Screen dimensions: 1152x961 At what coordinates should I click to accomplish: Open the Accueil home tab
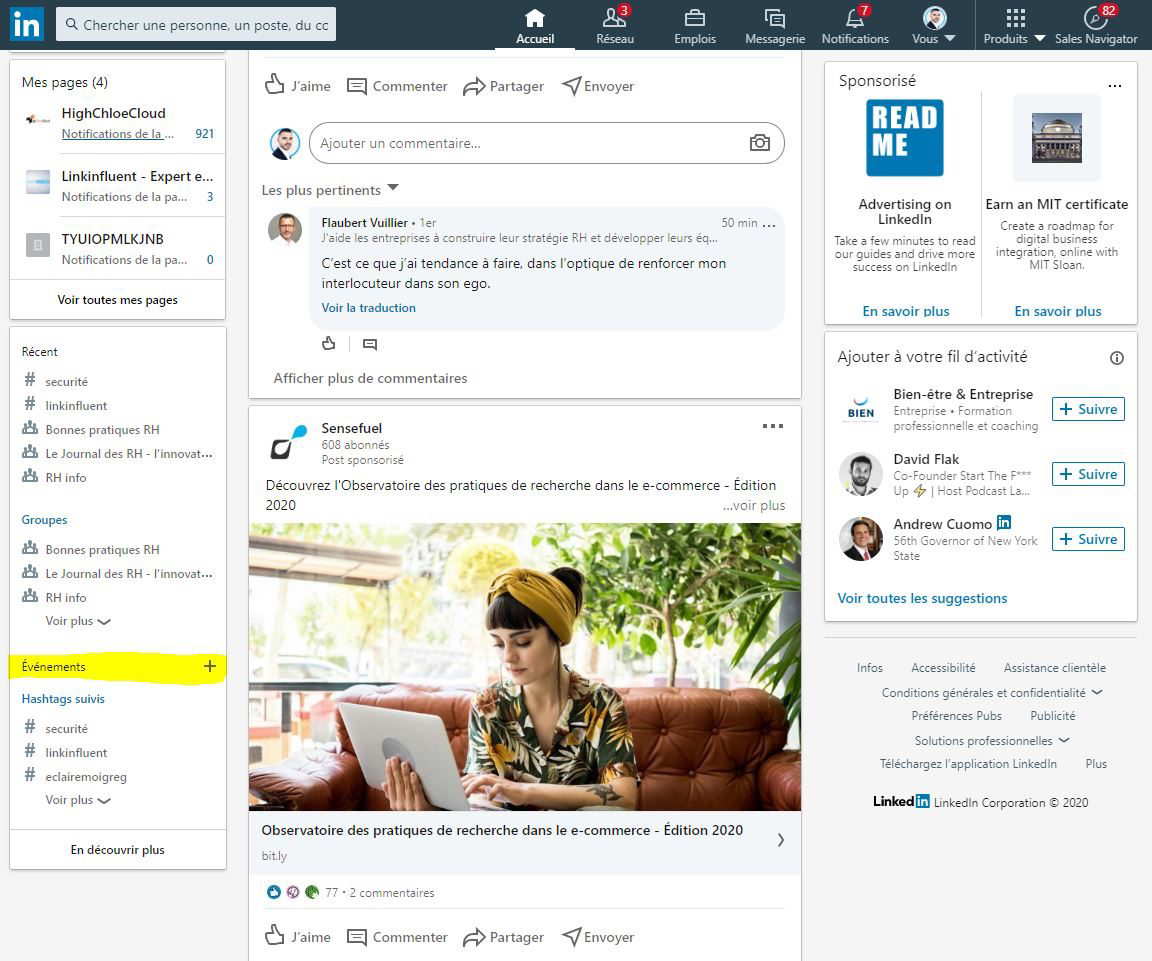point(534,26)
